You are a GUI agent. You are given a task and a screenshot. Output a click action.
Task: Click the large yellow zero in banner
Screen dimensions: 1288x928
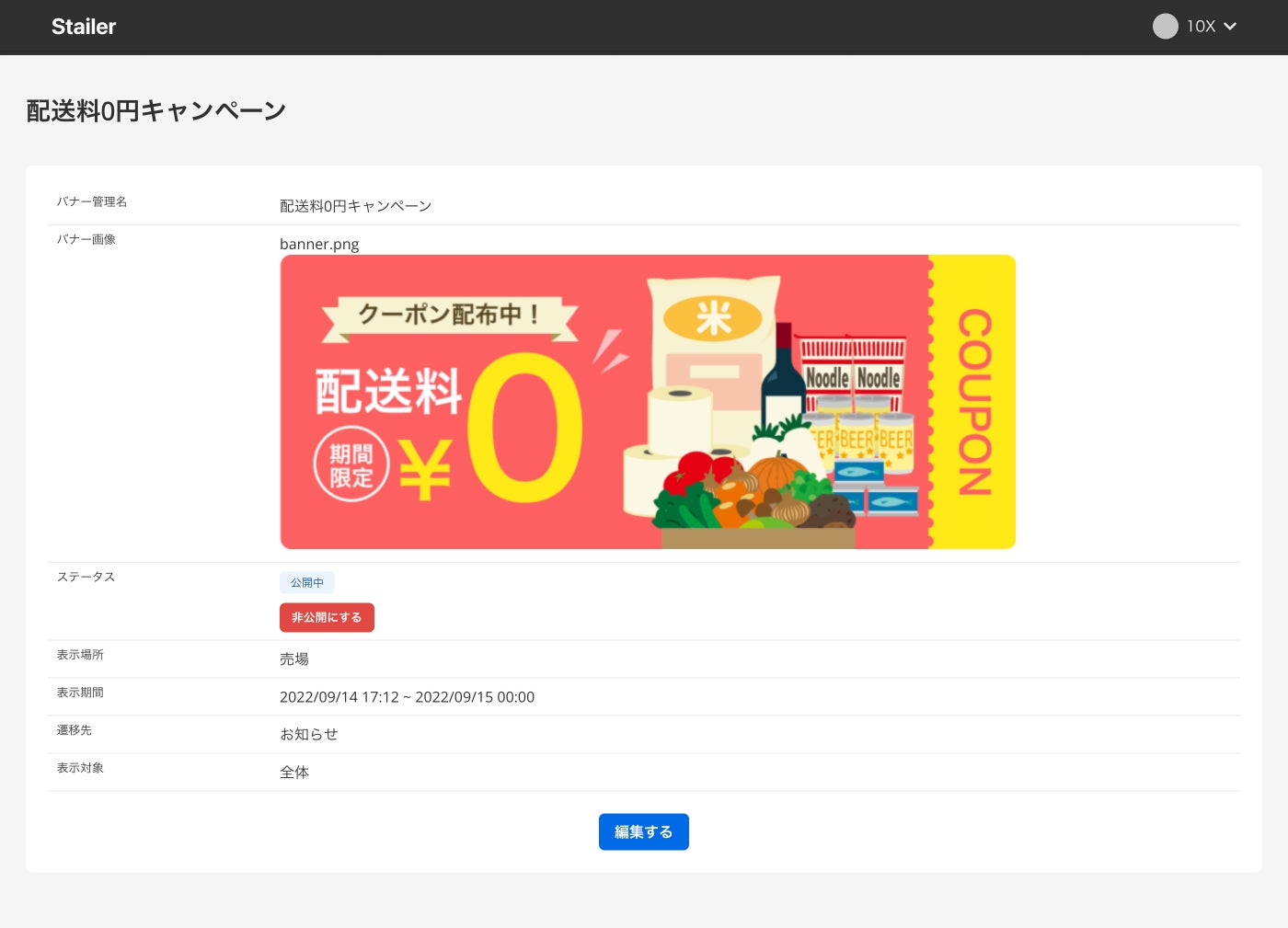pyautogui.click(x=525, y=428)
